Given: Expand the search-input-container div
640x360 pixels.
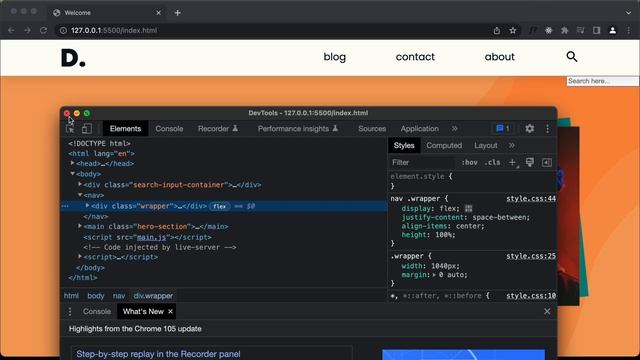Looking at the screenshot, I should tap(80, 184).
